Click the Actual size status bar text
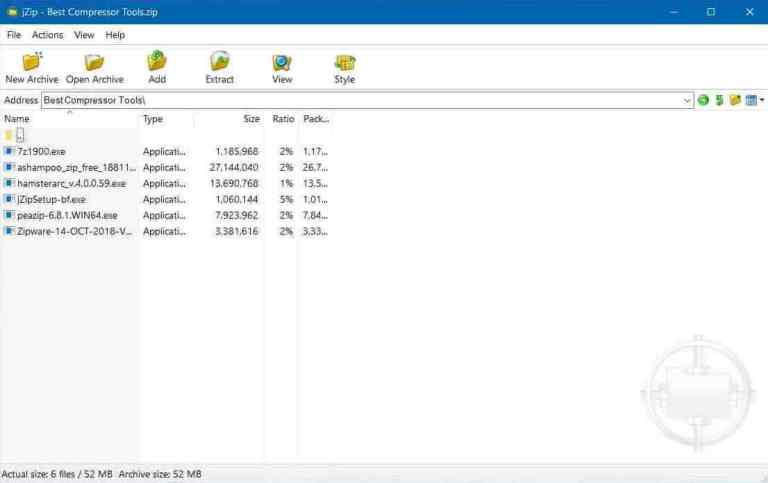Screen dimensions: 768x483 [x=57, y=474]
